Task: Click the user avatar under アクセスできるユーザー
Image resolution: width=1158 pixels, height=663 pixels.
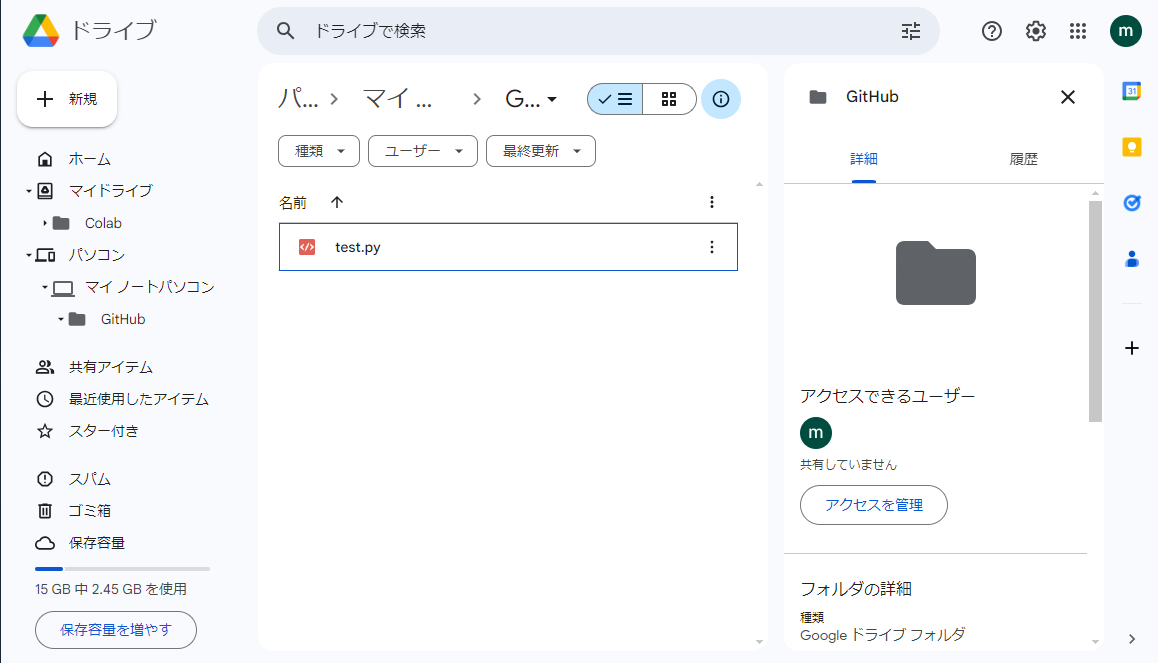Action: click(816, 433)
